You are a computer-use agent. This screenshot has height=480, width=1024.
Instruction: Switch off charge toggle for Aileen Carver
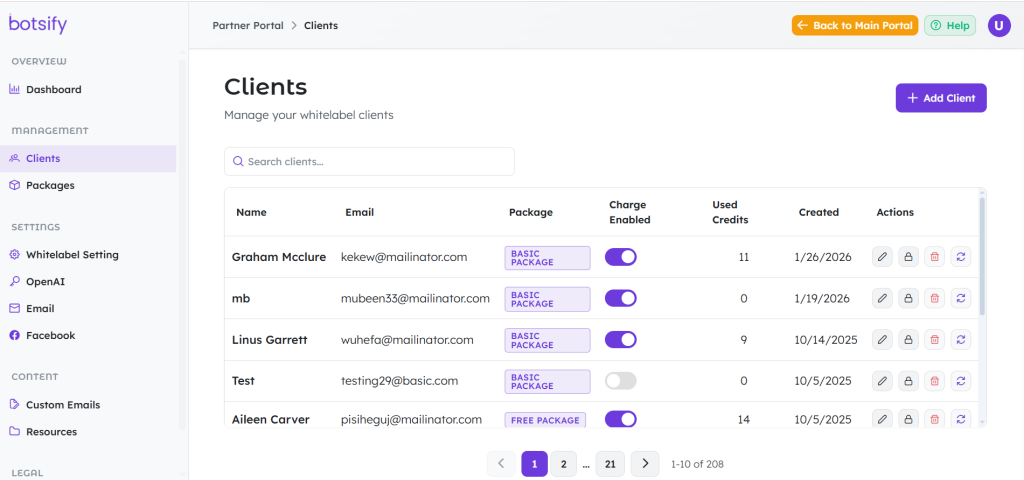pyautogui.click(x=620, y=419)
